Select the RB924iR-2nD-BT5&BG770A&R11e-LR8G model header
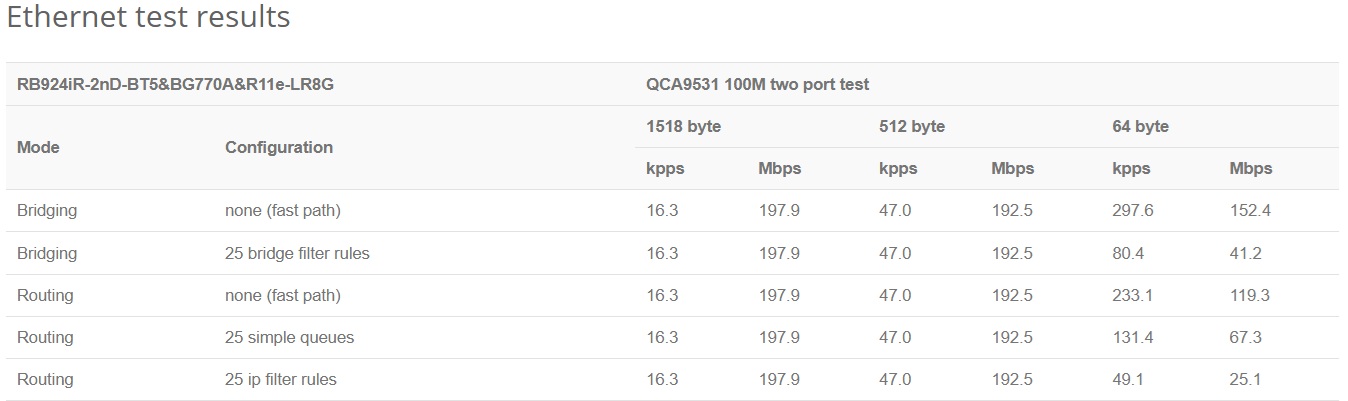 pos(175,85)
